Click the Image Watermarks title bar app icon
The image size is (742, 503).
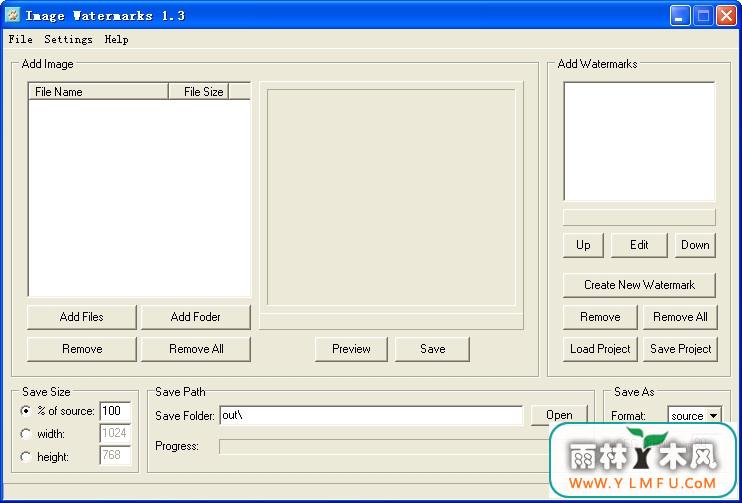(13, 15)
